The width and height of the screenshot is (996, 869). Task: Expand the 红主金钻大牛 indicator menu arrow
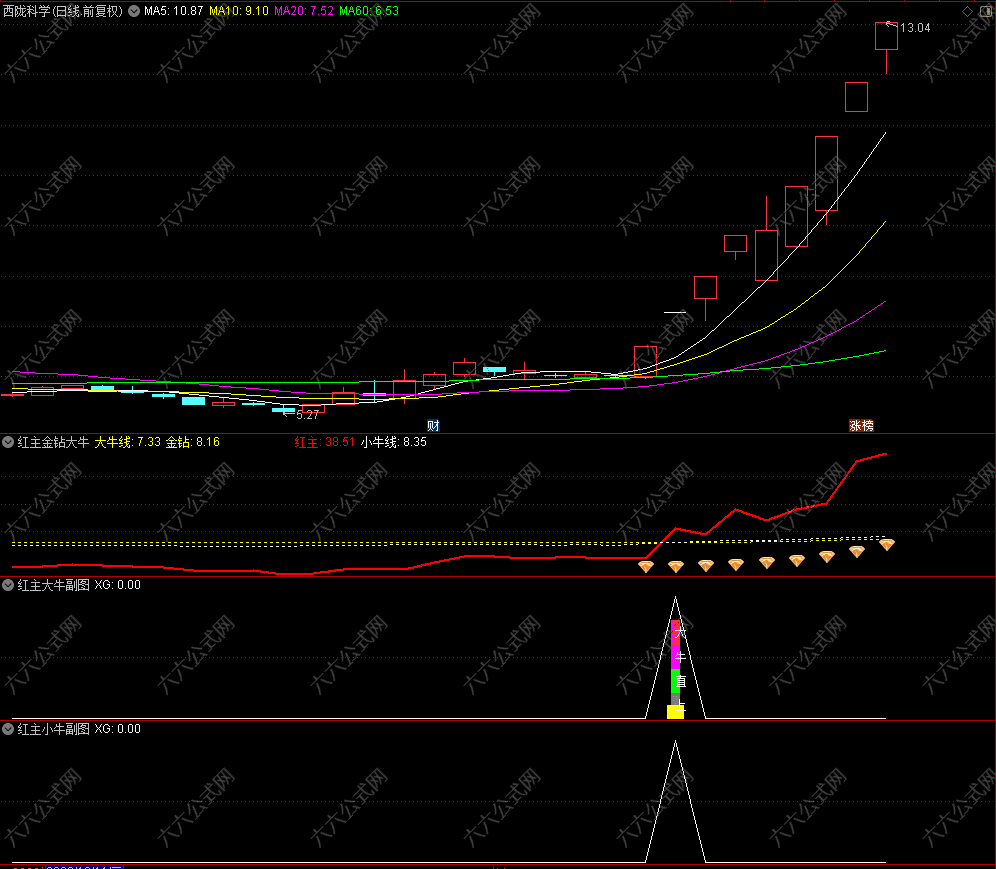tap(9, 441)
